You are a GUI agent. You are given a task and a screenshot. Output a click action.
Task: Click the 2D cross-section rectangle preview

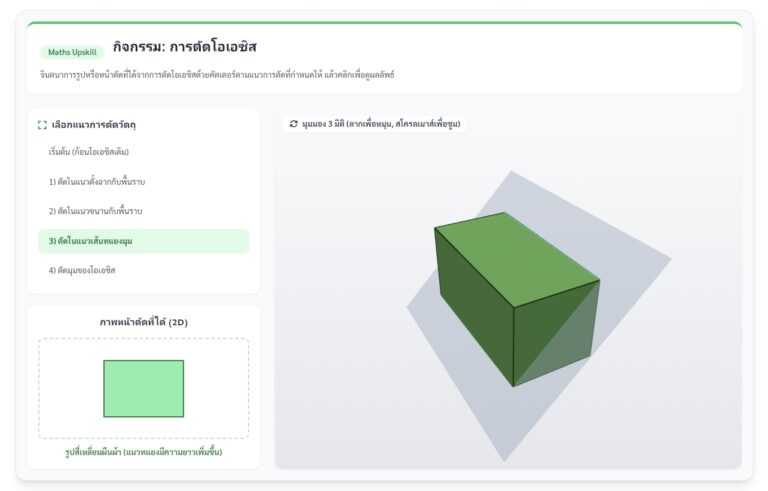tap(144, 389)
